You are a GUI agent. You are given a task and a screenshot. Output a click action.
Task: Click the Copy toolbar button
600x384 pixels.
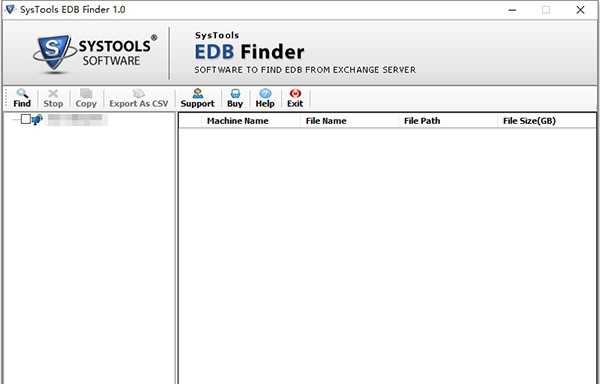(x=86, y=98)
